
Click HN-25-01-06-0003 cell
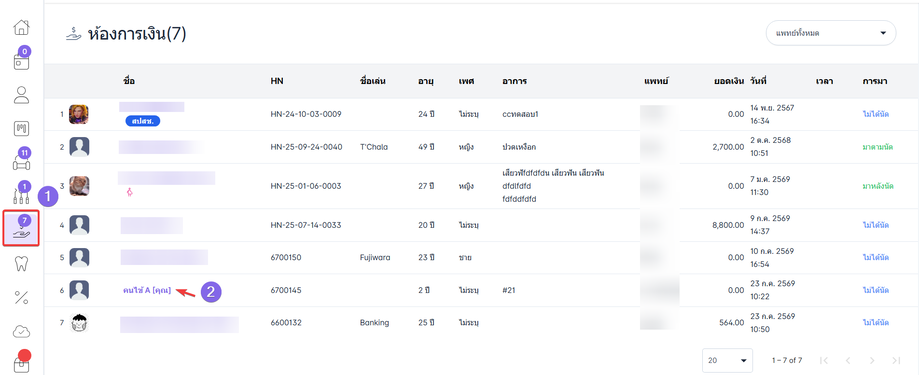pos(306,186)
